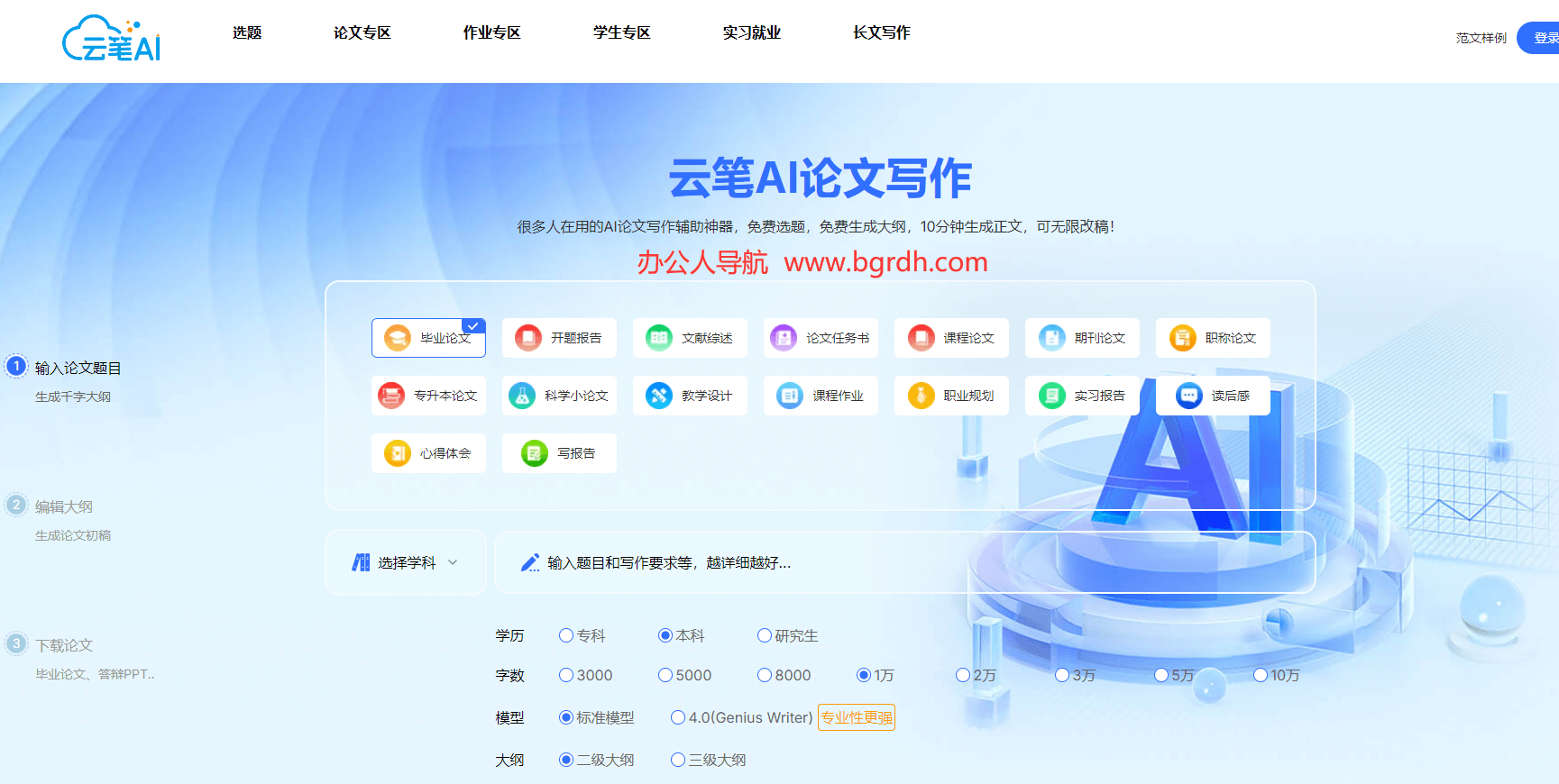Open the 范文样例 link
The height and width of the screenshot is (784, 1559).
point(1481,38)
